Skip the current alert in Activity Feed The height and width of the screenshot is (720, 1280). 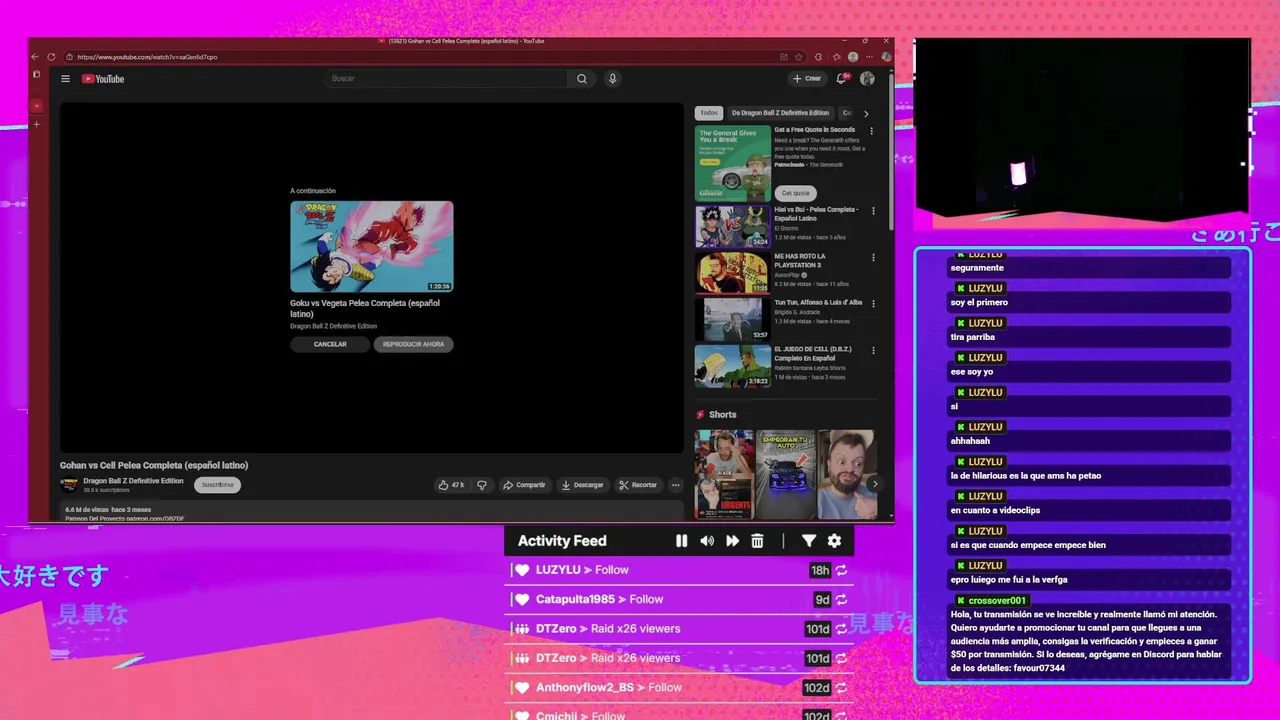(732, 541)
